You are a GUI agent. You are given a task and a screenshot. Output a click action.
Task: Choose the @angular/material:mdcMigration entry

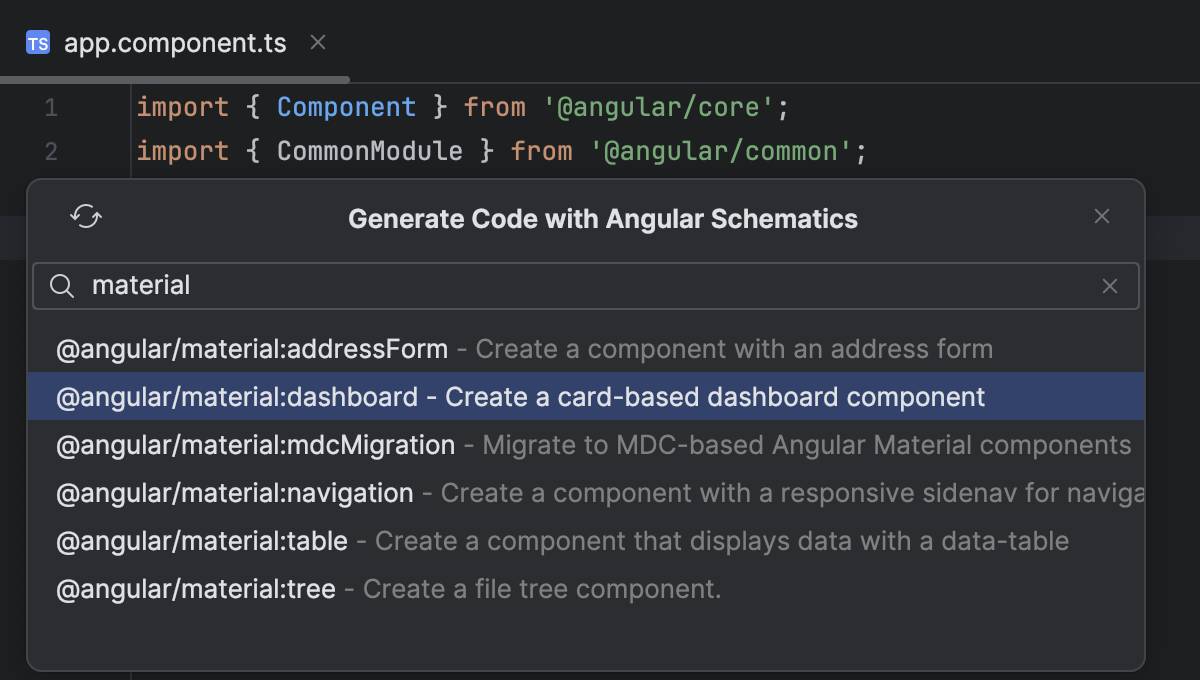[x=254, y=445]
